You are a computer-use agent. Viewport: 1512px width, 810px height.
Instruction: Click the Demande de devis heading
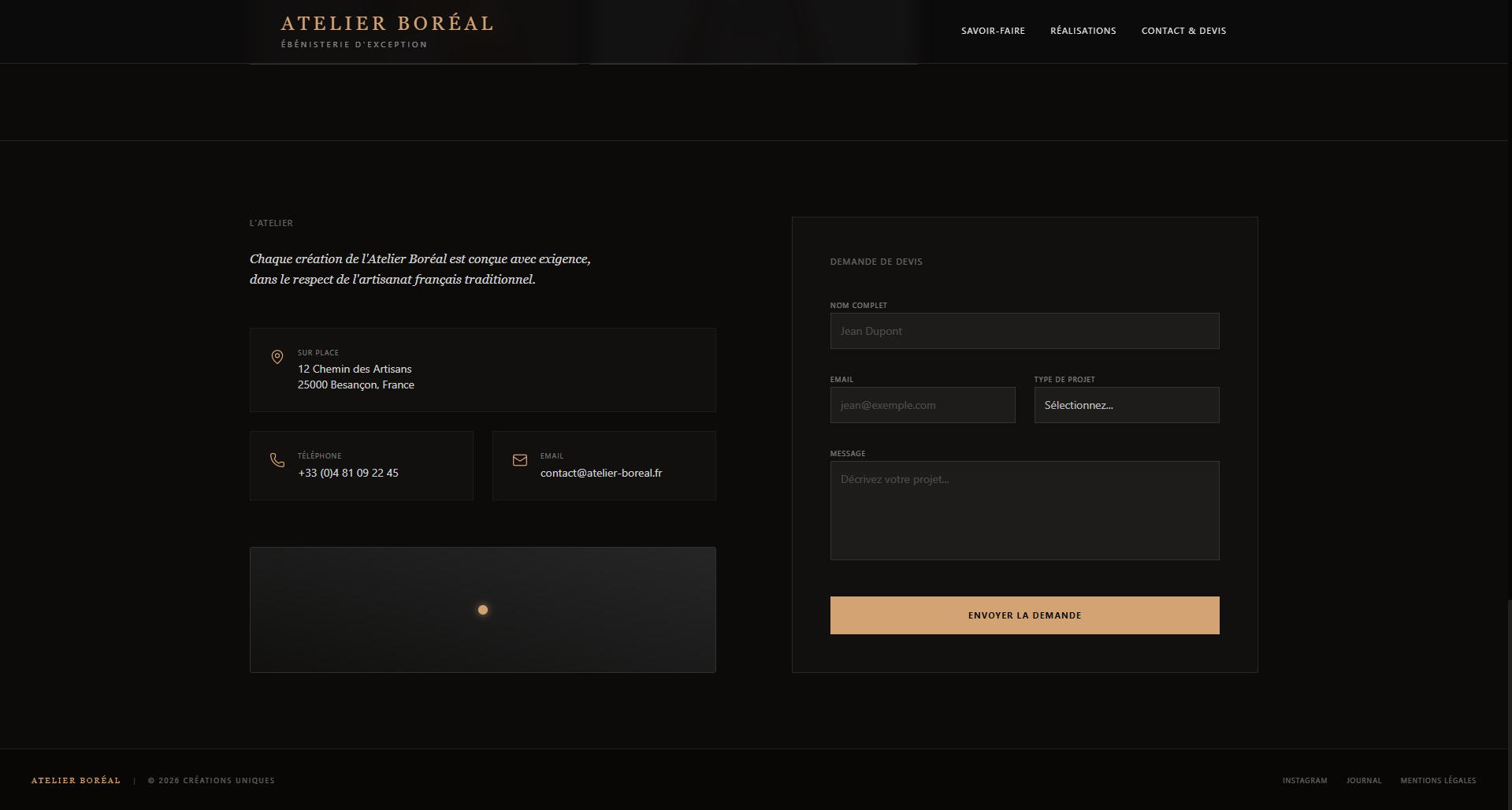(876, 262)
